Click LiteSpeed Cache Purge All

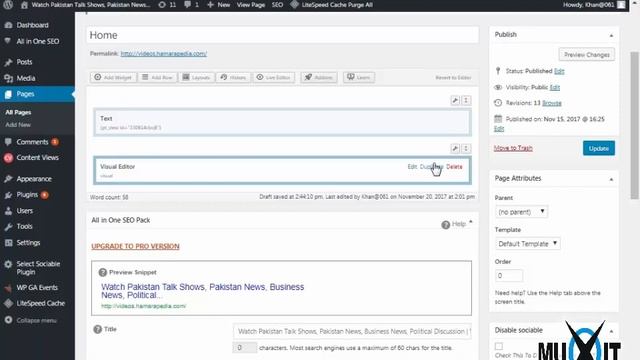(332, 5)
